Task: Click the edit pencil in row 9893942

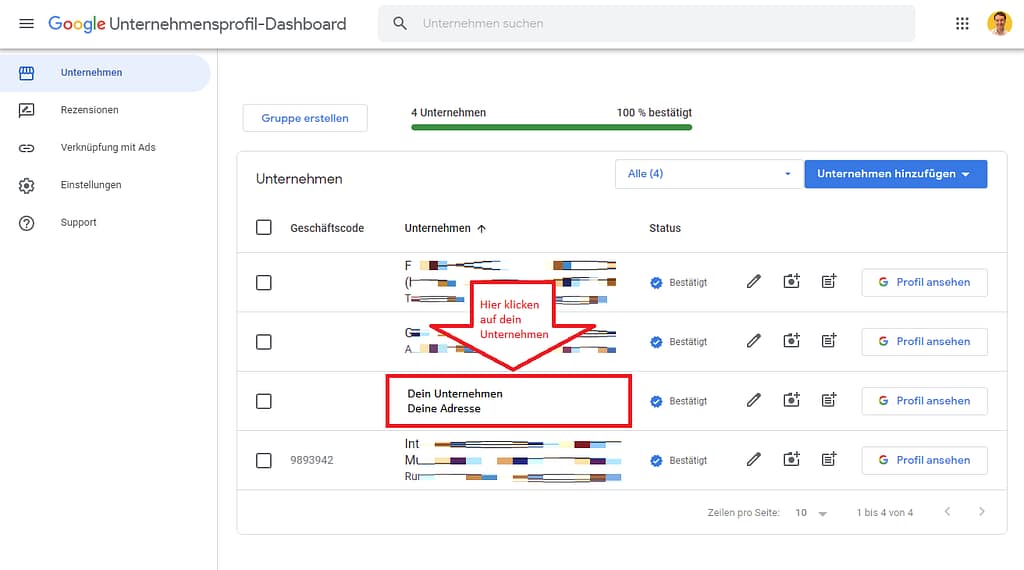Action: (x=754, y=460)
